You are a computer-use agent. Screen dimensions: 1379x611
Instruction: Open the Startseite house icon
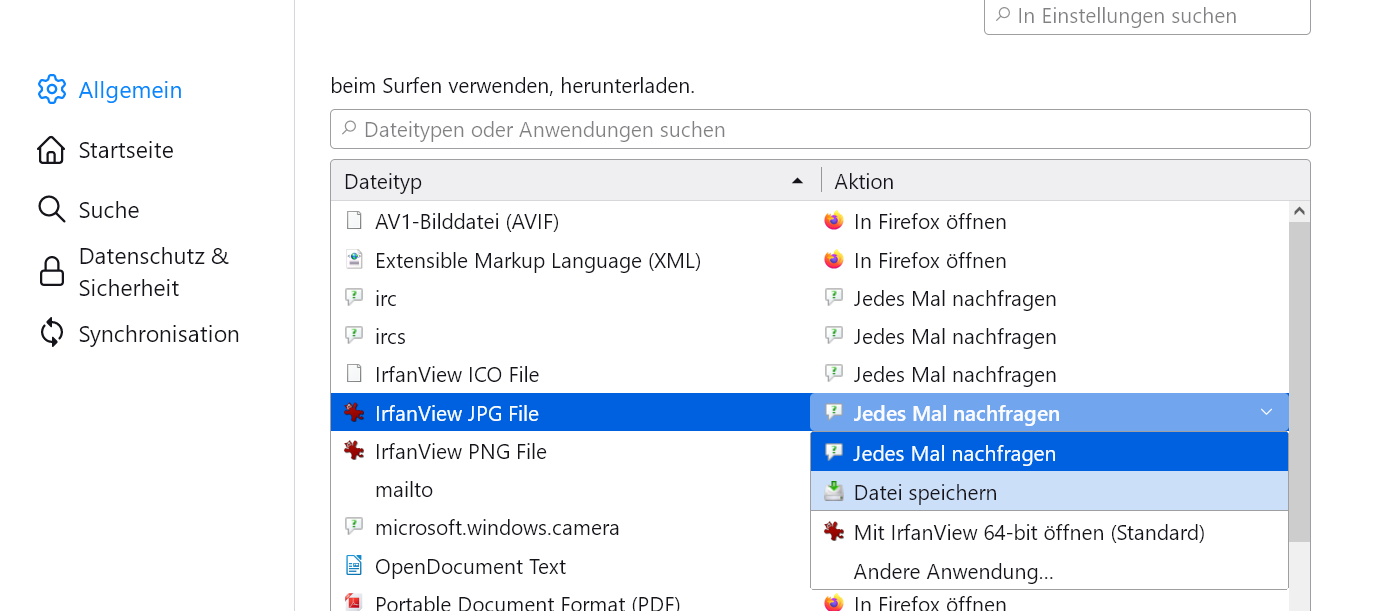(51, 150)
